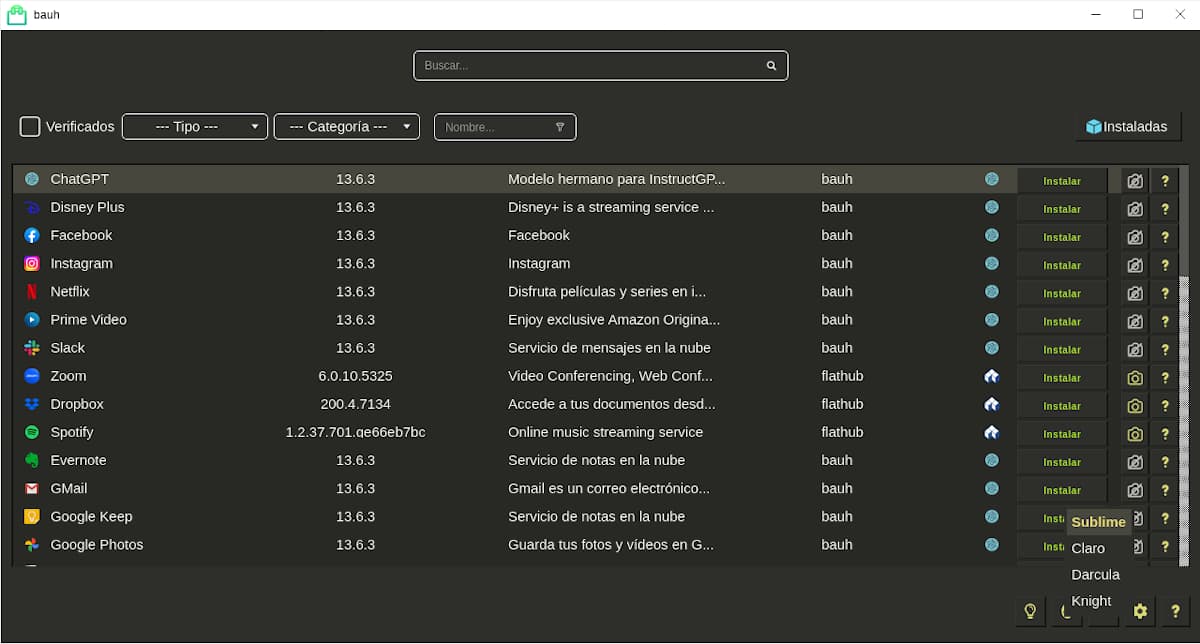
Task: Install Spotify from flathub
Action: (x=1062, y=434)
